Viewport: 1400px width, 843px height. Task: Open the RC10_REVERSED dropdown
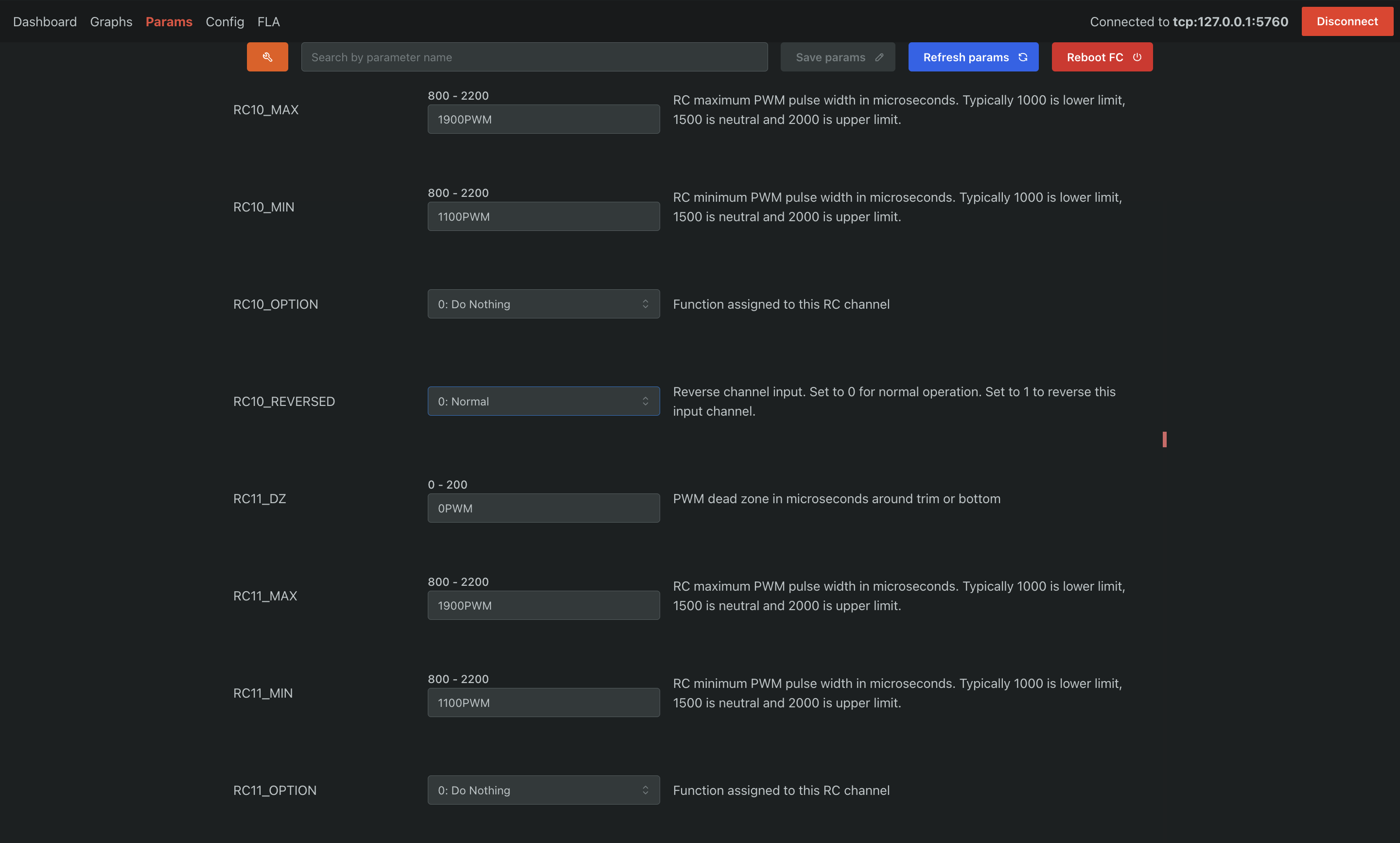[x=543, y=401]
